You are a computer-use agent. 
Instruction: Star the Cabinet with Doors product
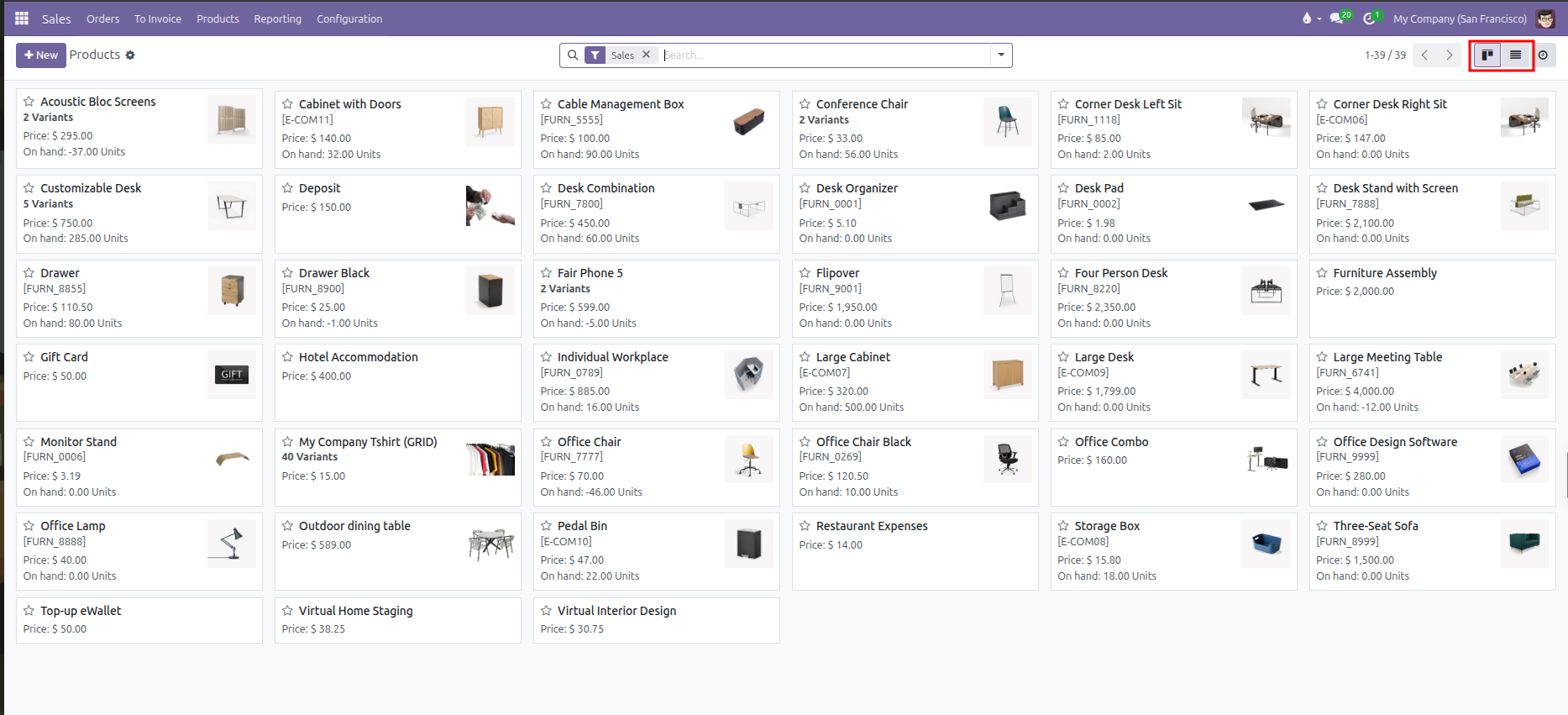[288, 104]
